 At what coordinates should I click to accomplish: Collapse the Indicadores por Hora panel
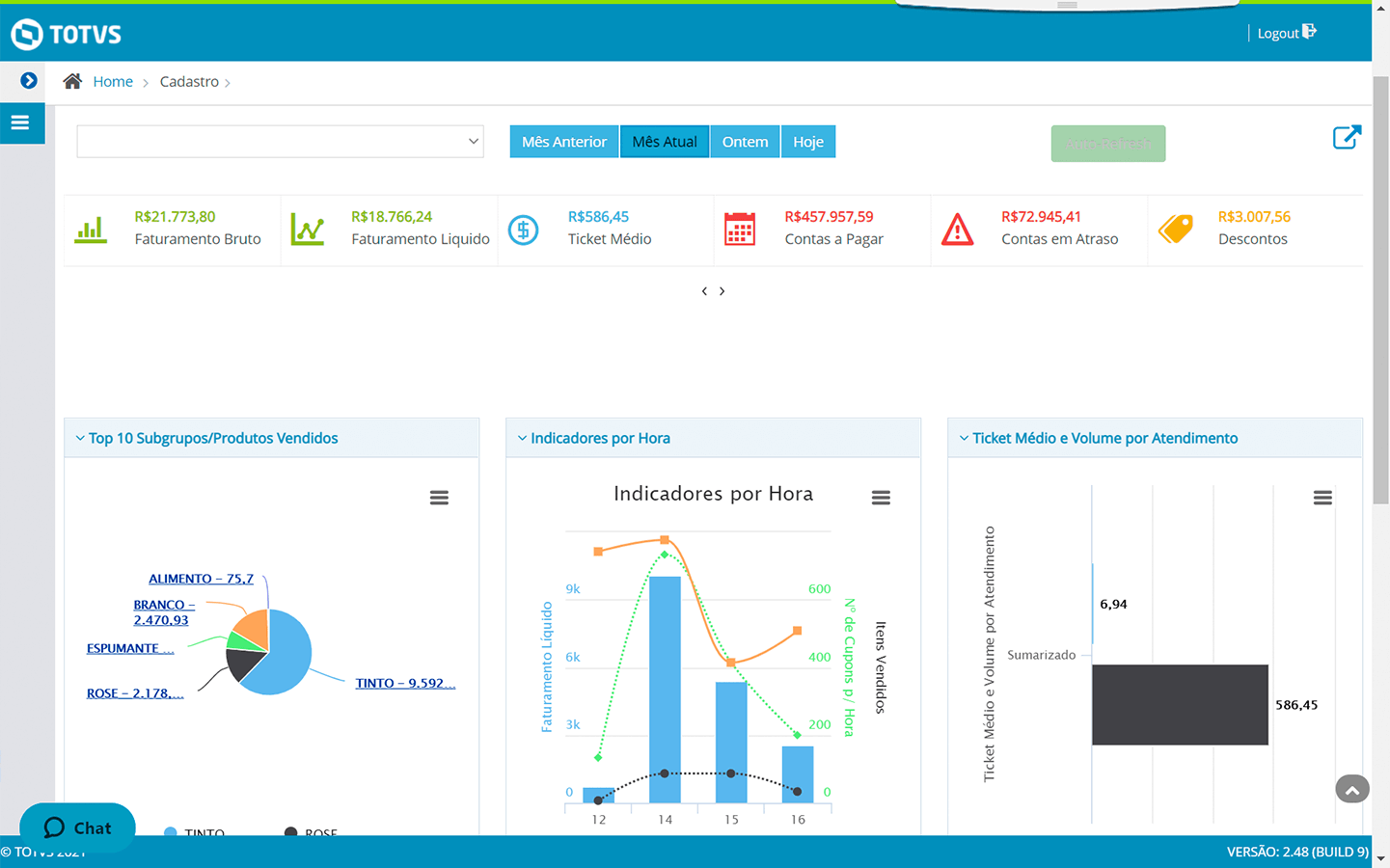(522, 438)
